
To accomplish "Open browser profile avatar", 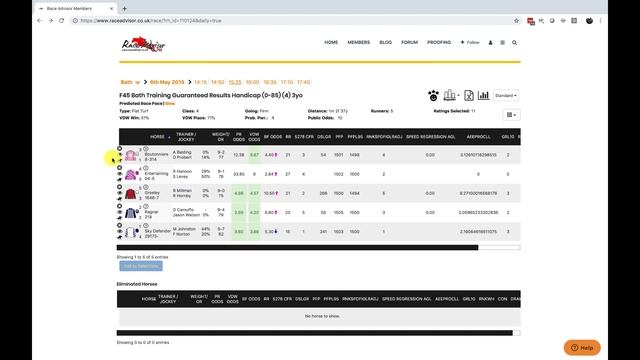I will (x=589, y=20).
